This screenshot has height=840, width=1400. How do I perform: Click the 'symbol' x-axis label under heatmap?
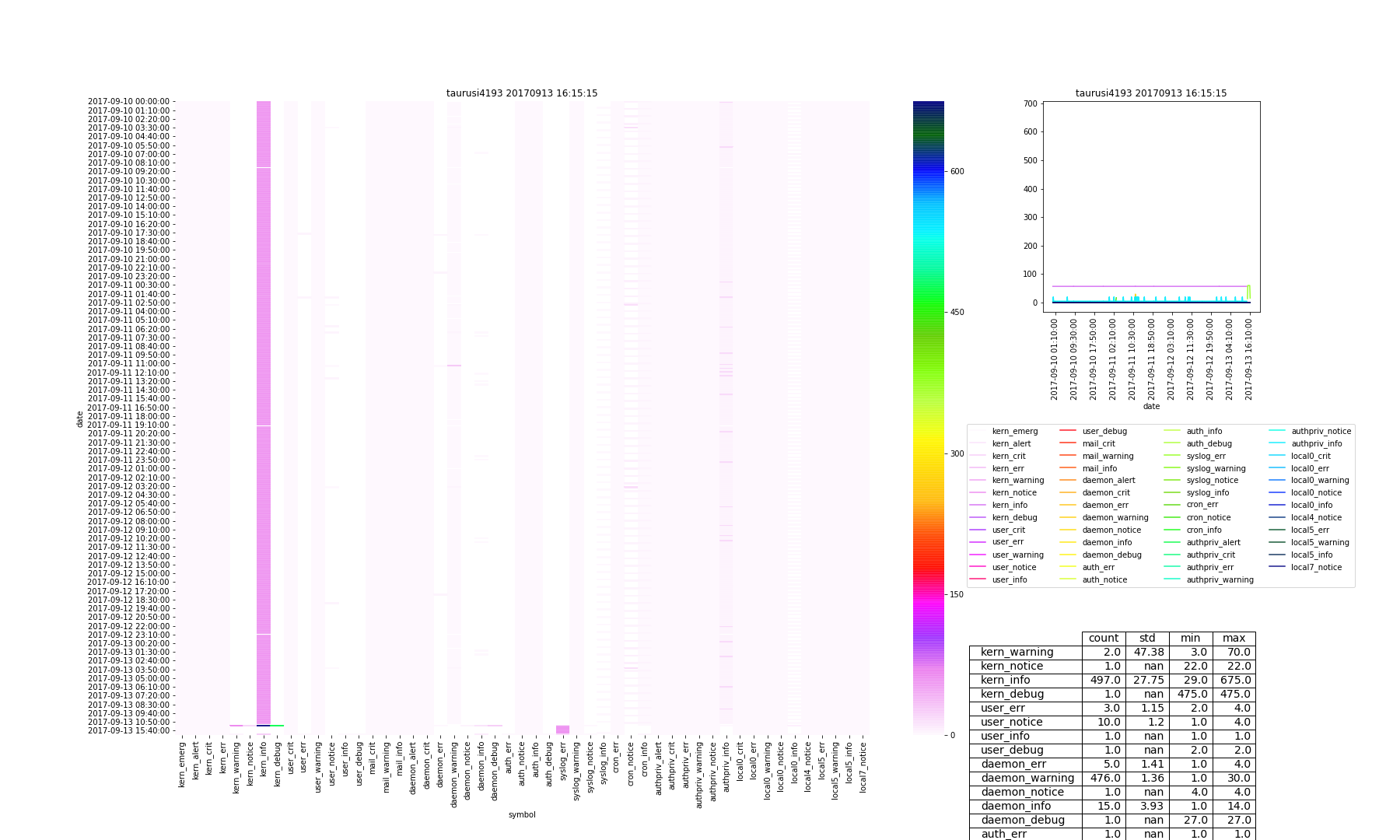[x=522, y=815]
